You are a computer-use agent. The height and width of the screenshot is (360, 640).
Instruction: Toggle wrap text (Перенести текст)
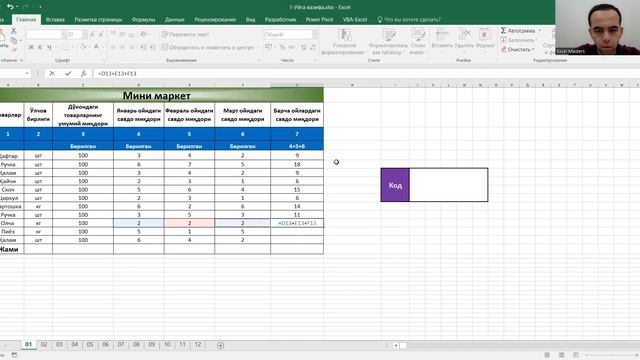185,35
